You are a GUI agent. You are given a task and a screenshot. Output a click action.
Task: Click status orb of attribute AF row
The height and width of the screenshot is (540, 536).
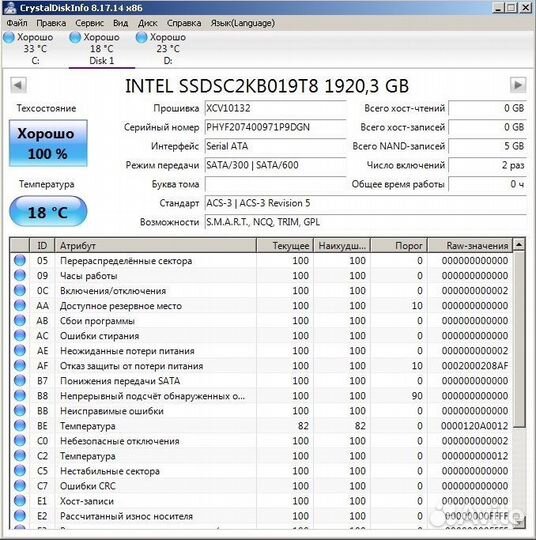point(20,365)
